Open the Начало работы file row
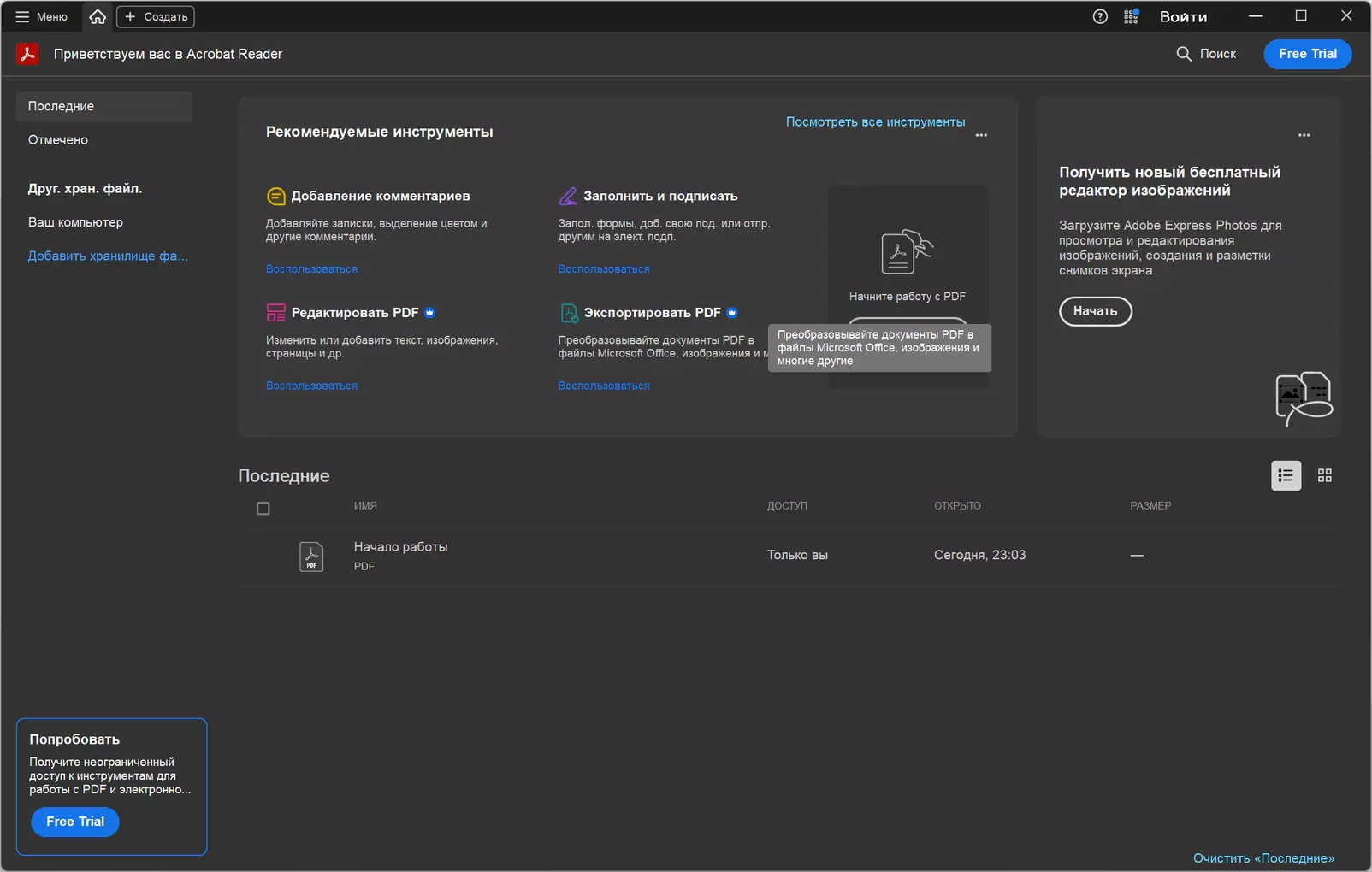 pyautogui.click(x=789, y=557)
